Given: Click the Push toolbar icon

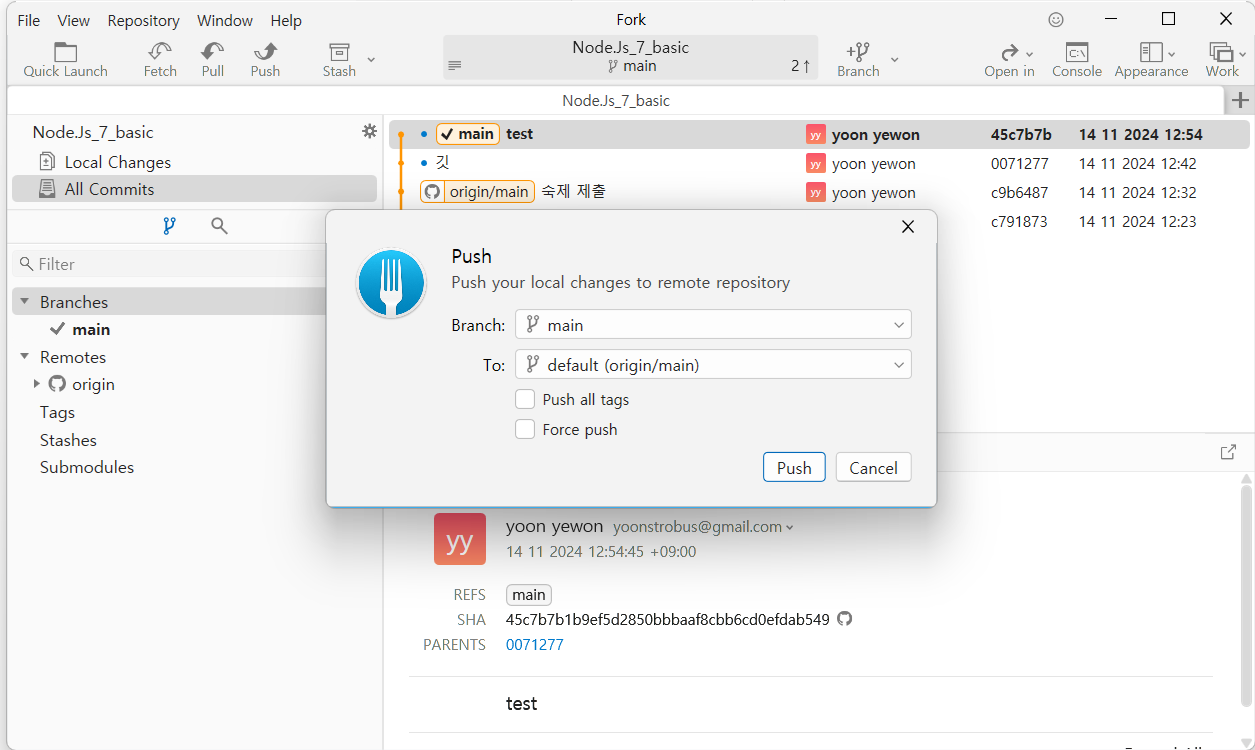Looking at the screenshot, I should point(265,60).
